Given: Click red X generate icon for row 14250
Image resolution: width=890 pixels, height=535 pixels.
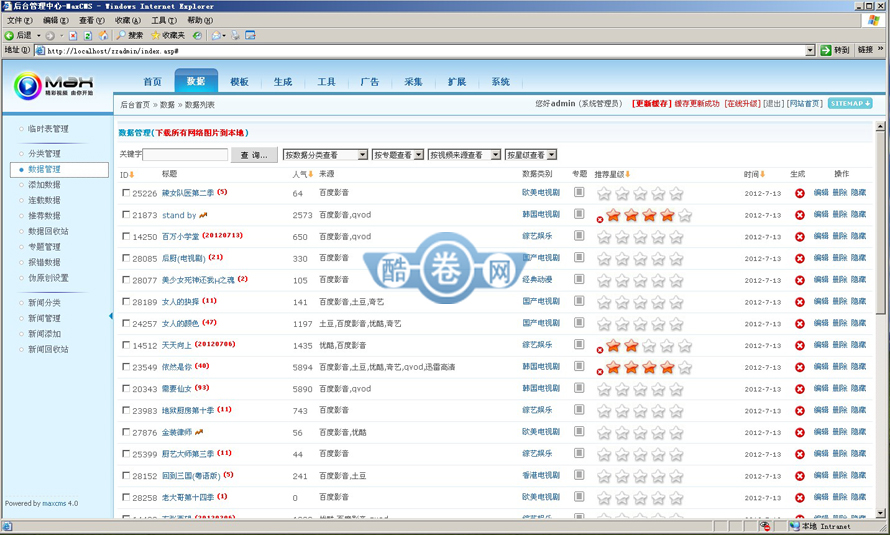Looking at the screenshot, I should click(x=800, y=237).
